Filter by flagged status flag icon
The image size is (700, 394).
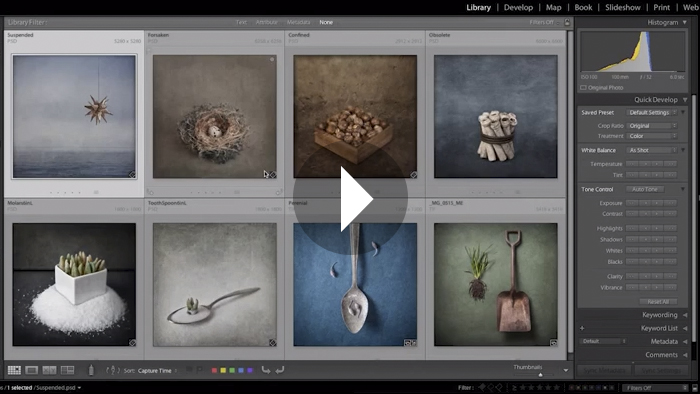click(483, 387)
